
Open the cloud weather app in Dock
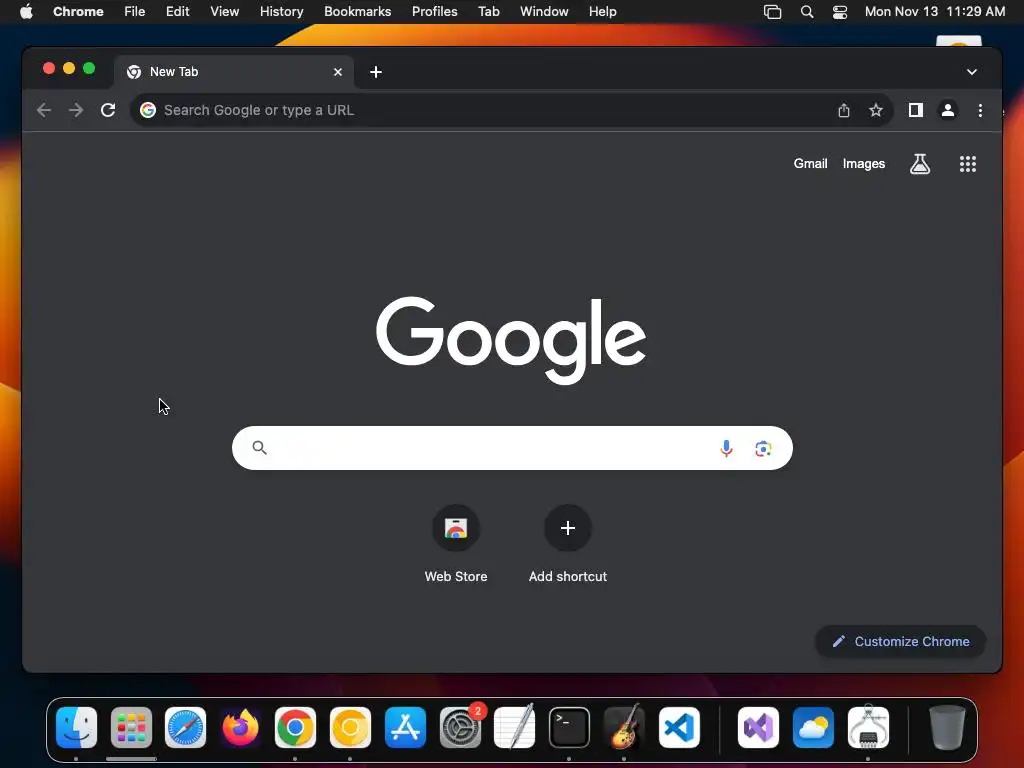(813, 728)
